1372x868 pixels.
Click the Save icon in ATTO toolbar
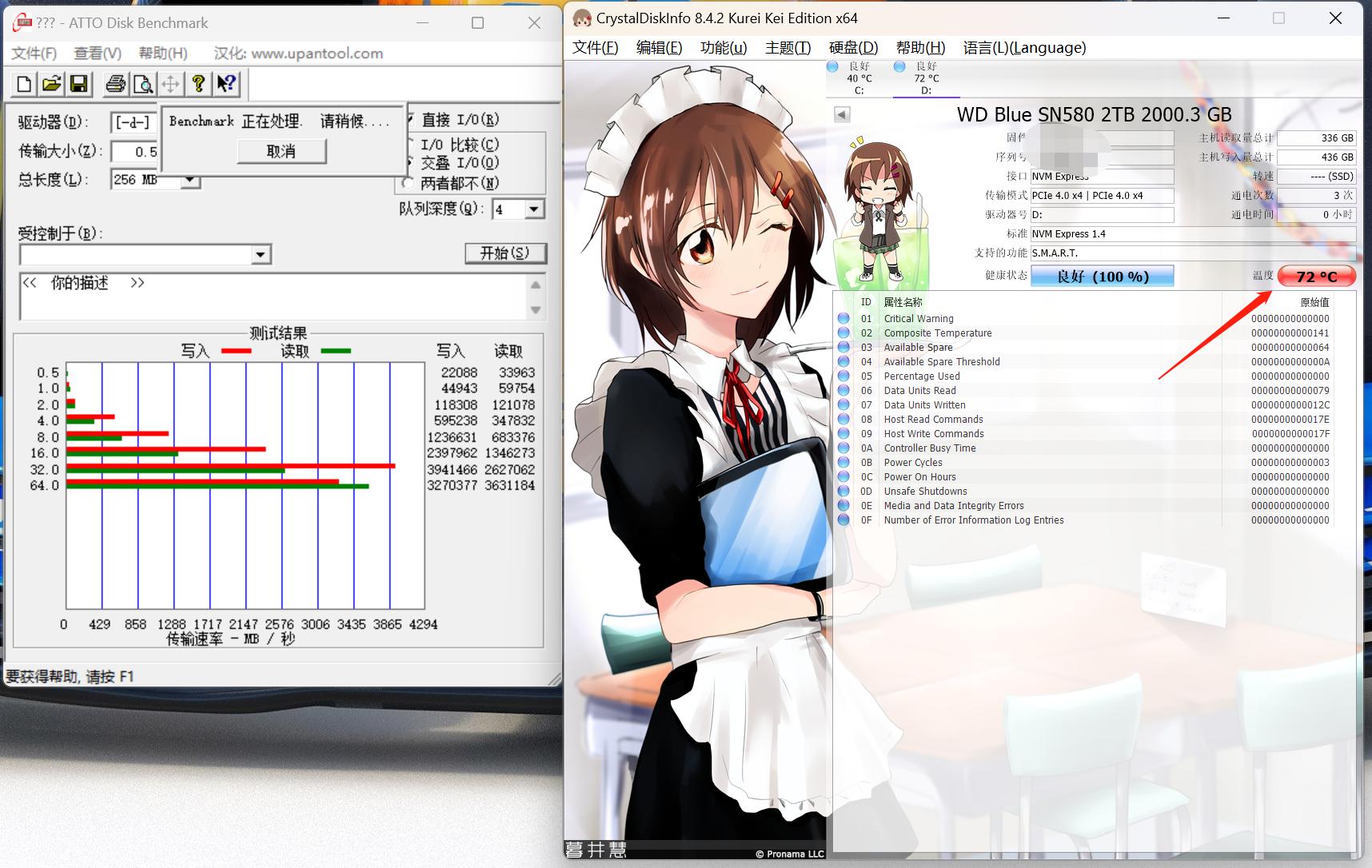[79, 84]
